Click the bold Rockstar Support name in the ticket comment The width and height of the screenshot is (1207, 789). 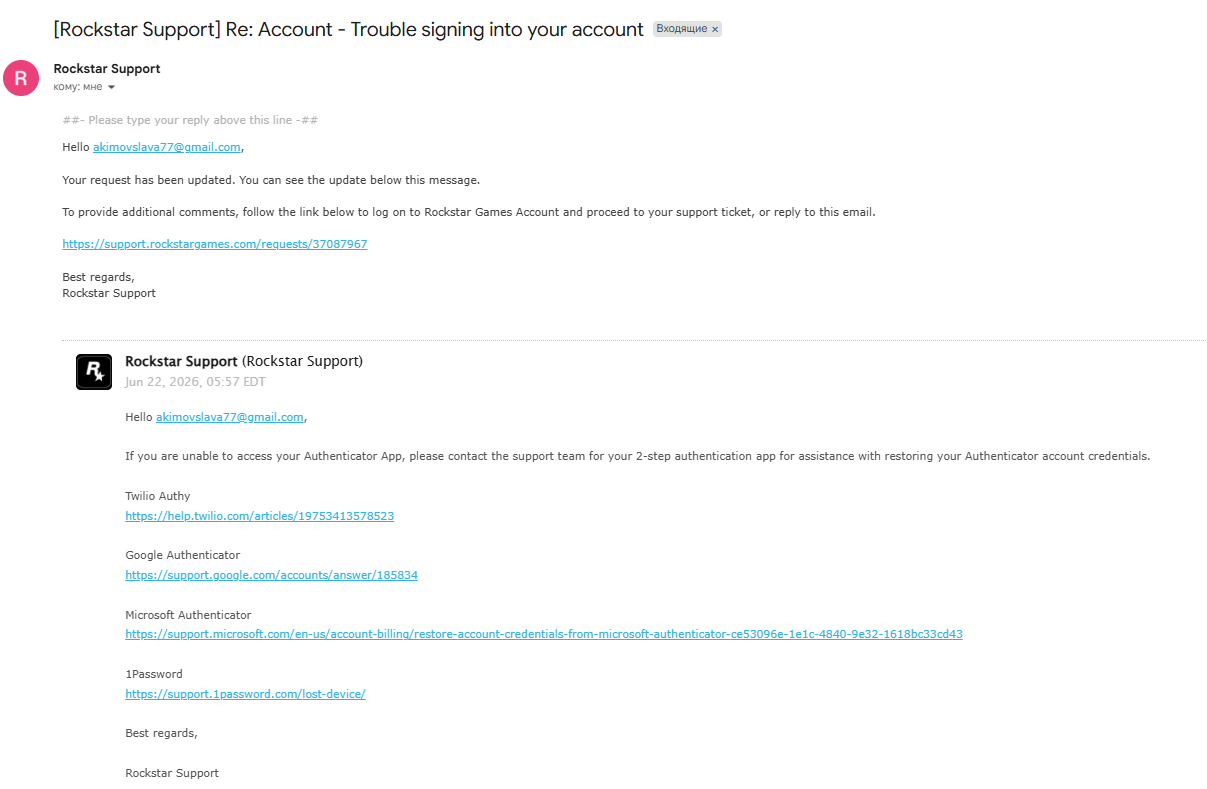click(181, 361)
